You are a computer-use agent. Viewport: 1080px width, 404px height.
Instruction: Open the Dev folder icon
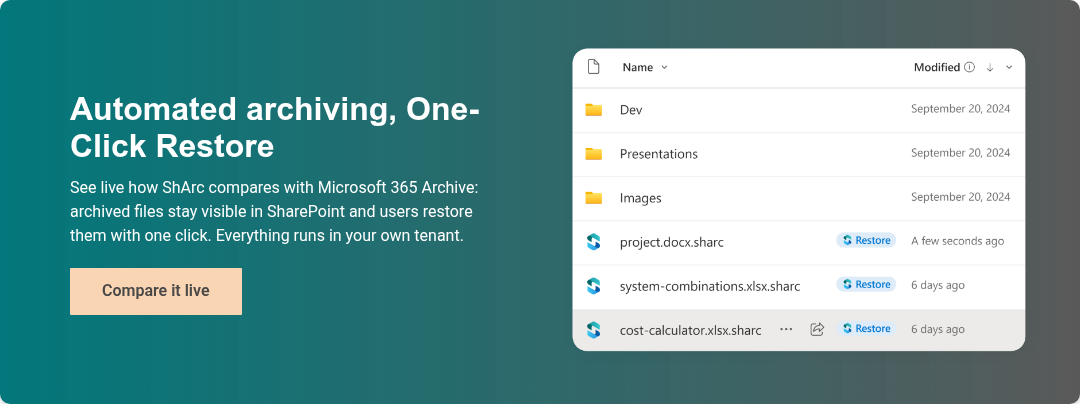[593, 109]
